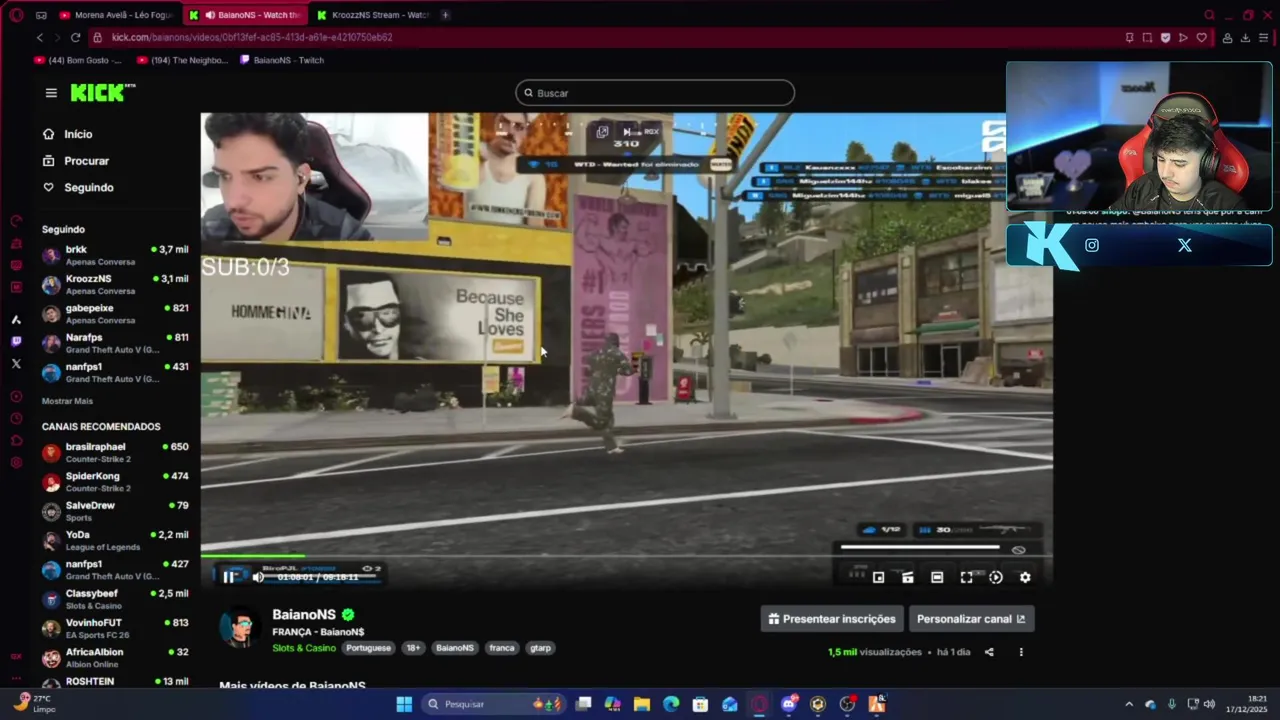Viewport: 1280px width, 720px height.
Task: Show hidden system tray icons
Action: tap(1129, 704)
